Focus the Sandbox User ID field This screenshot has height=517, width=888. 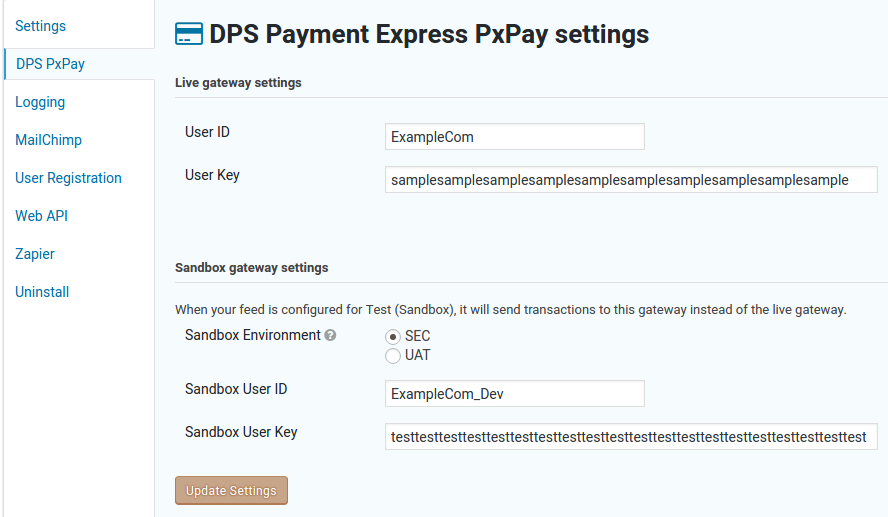click(x=515, y=394)
